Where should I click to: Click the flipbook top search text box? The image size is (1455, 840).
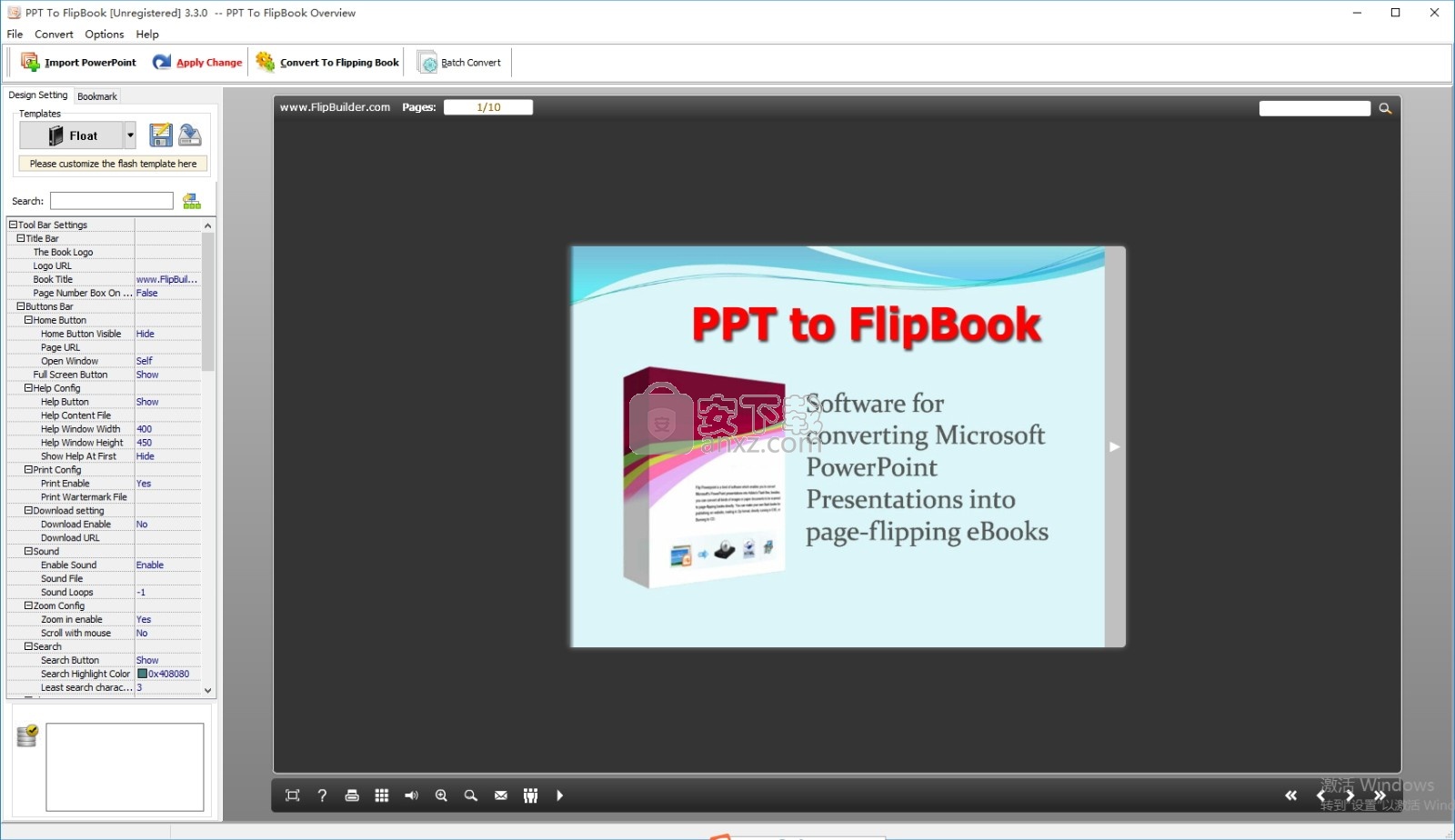tap(1315, 108)
